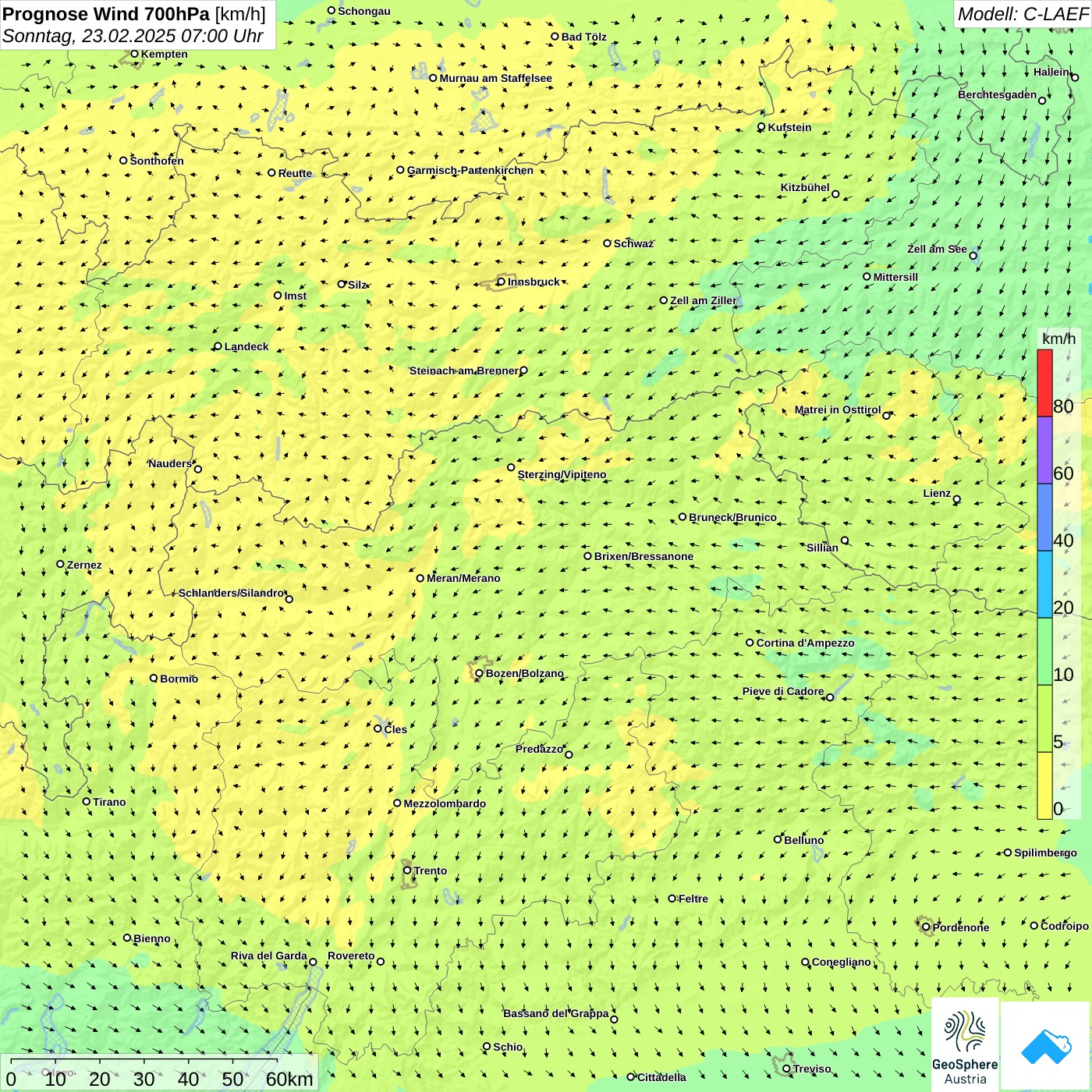1092x1092 pixels.
Task: Click the 'km/h' legend unit label
Action: pos(1058,339)
